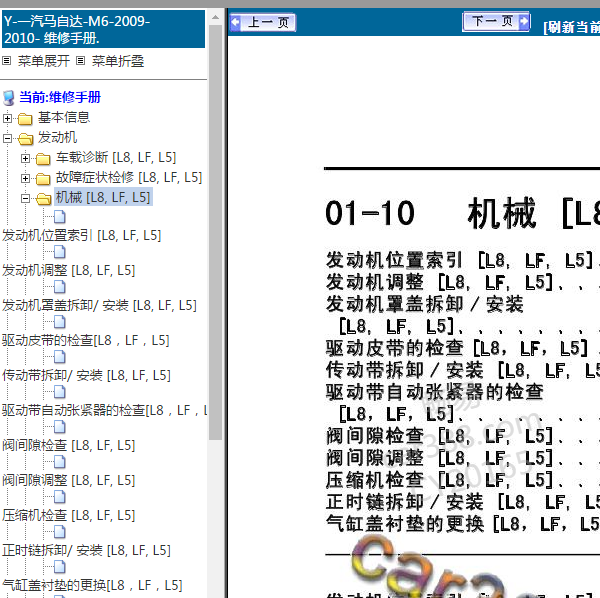Click page icon above 正时链拆卸/安装

click(59, 531)
